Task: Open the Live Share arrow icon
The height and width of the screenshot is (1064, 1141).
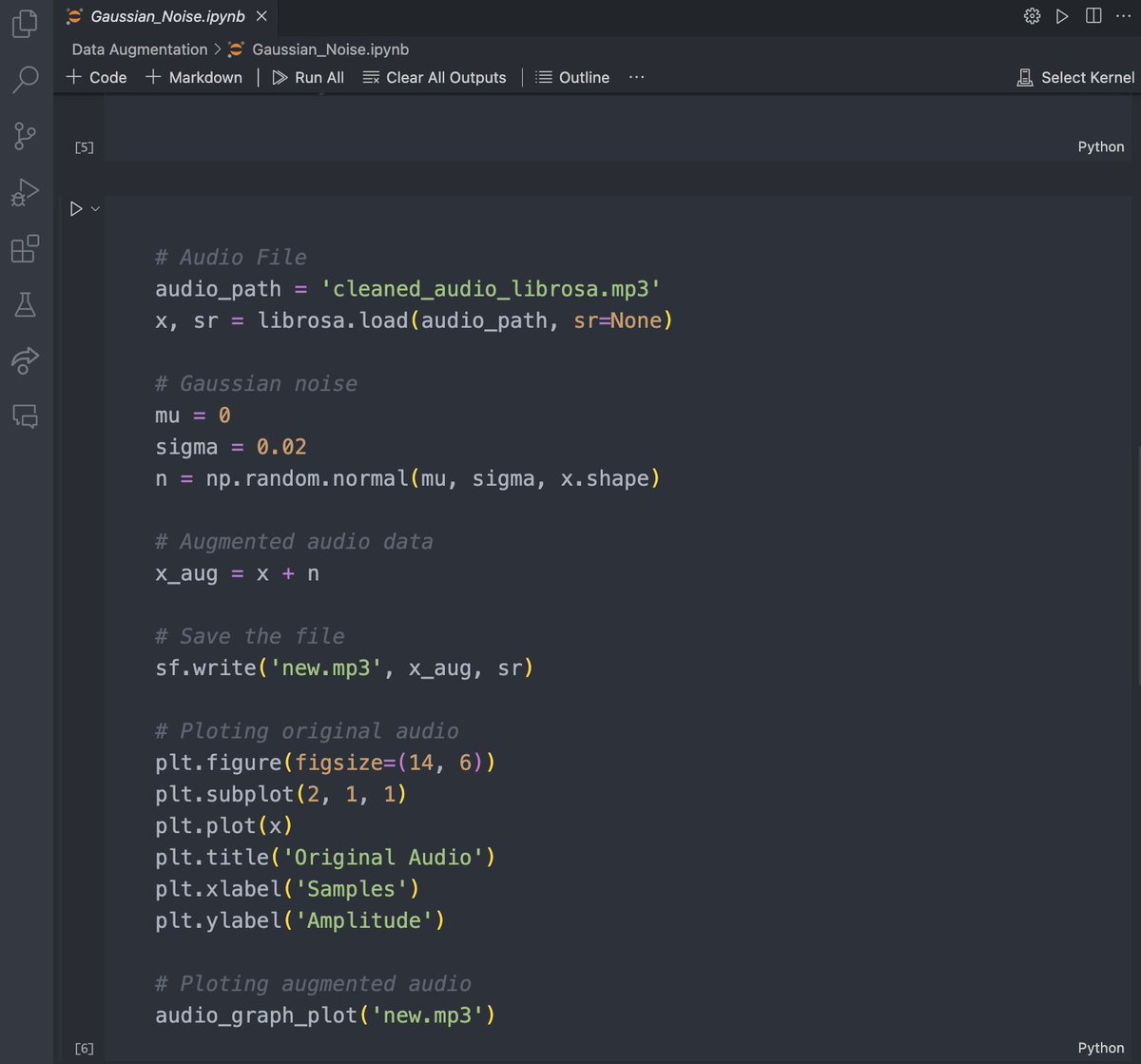Action: click(x=25, y=360)
